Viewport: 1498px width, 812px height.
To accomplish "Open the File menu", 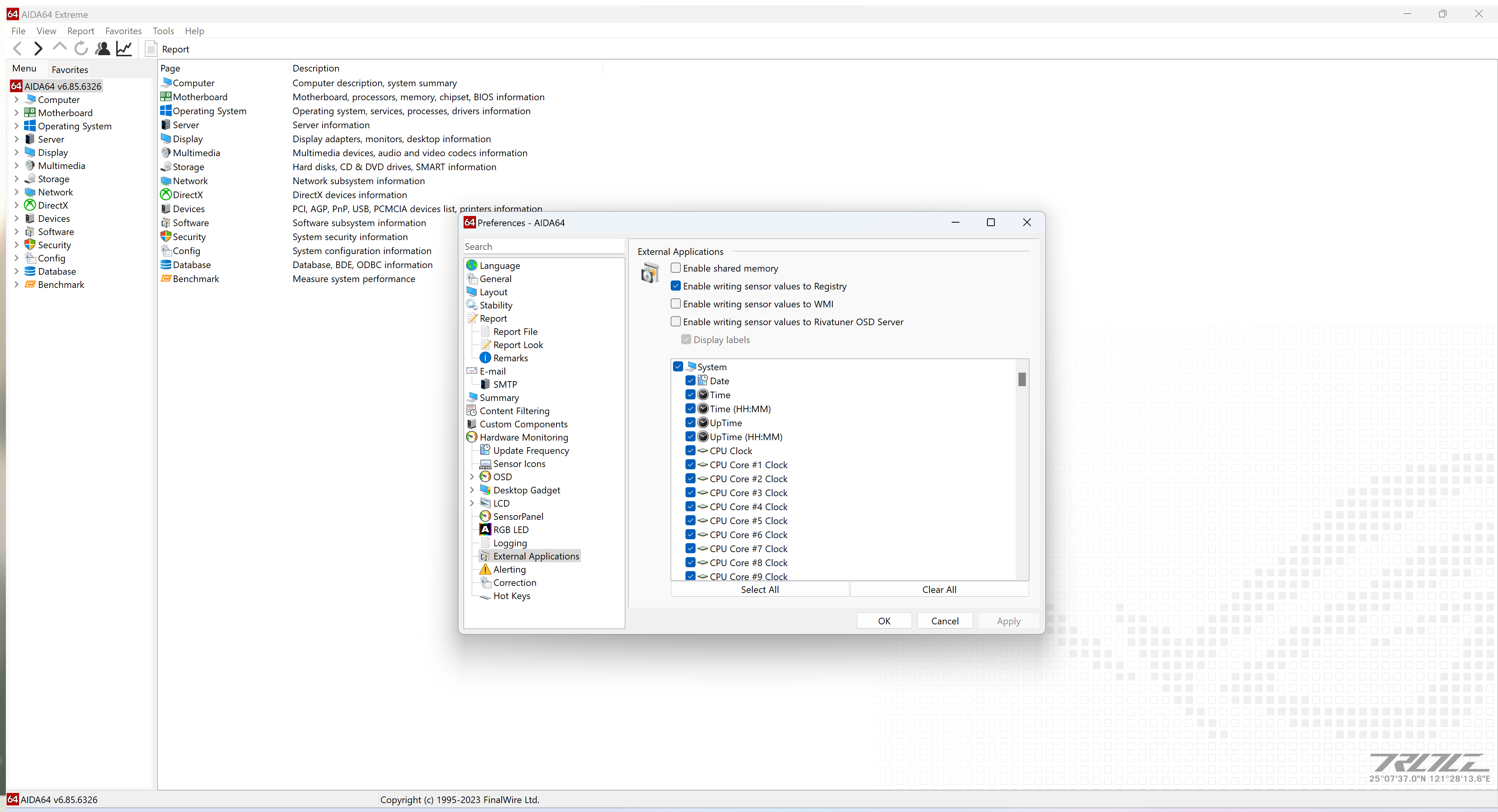I will tap(18, 31).
